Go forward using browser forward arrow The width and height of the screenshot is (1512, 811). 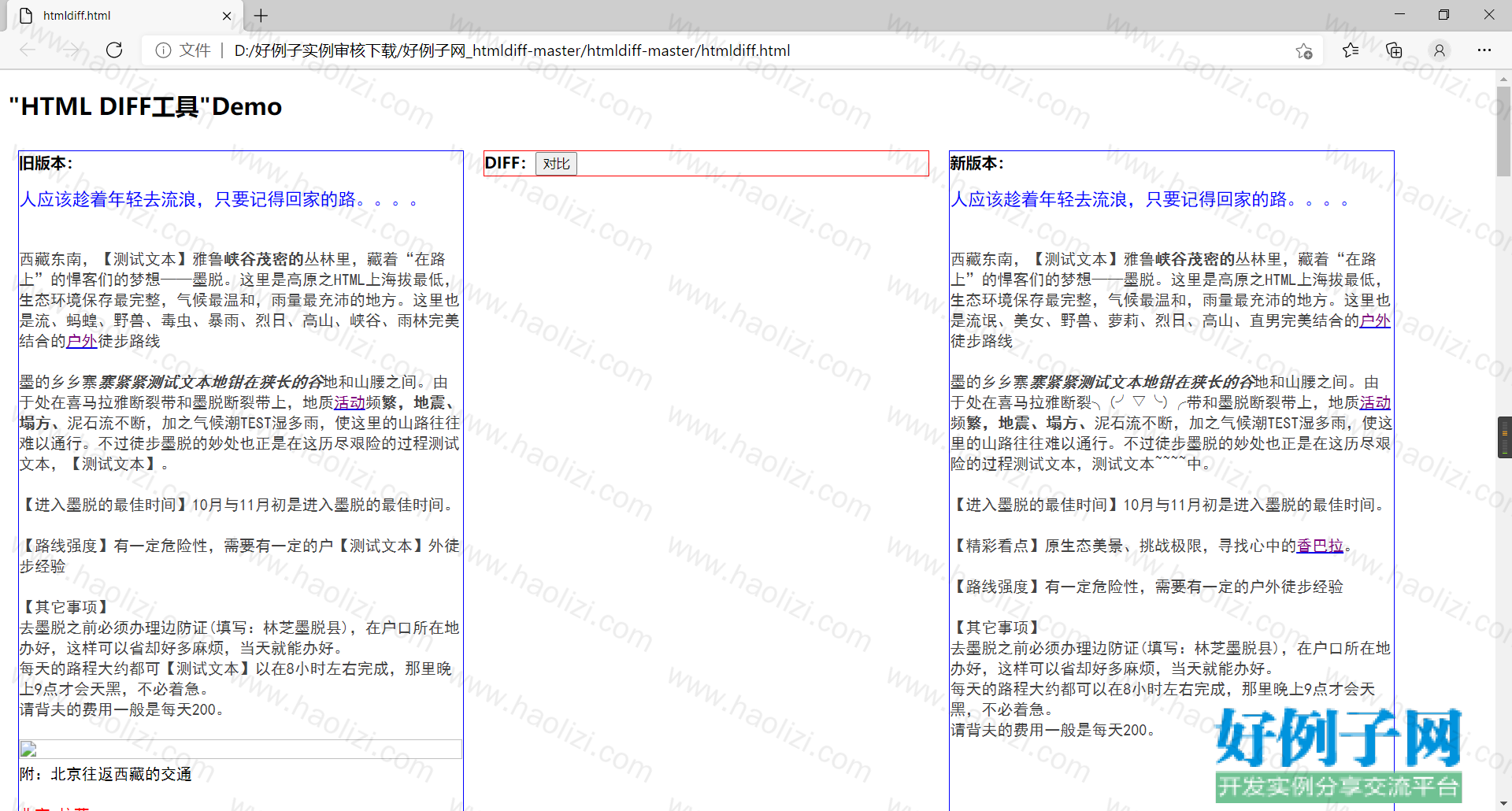(72, 50)
